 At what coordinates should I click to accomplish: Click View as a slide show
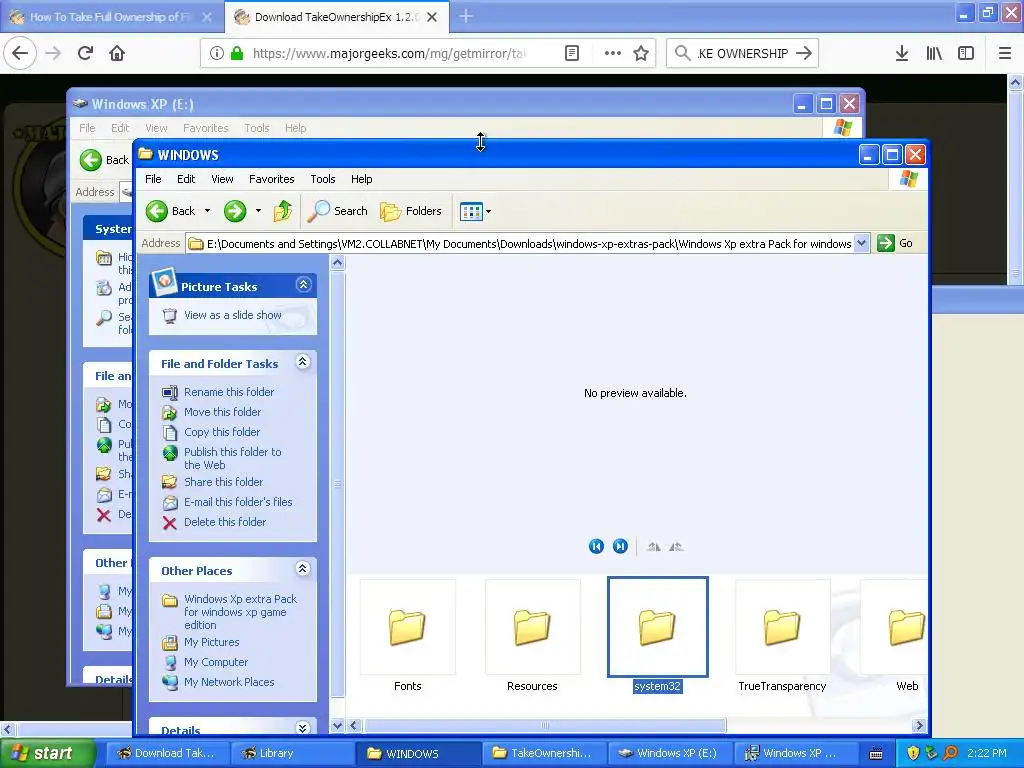click(x=232, y=315)
